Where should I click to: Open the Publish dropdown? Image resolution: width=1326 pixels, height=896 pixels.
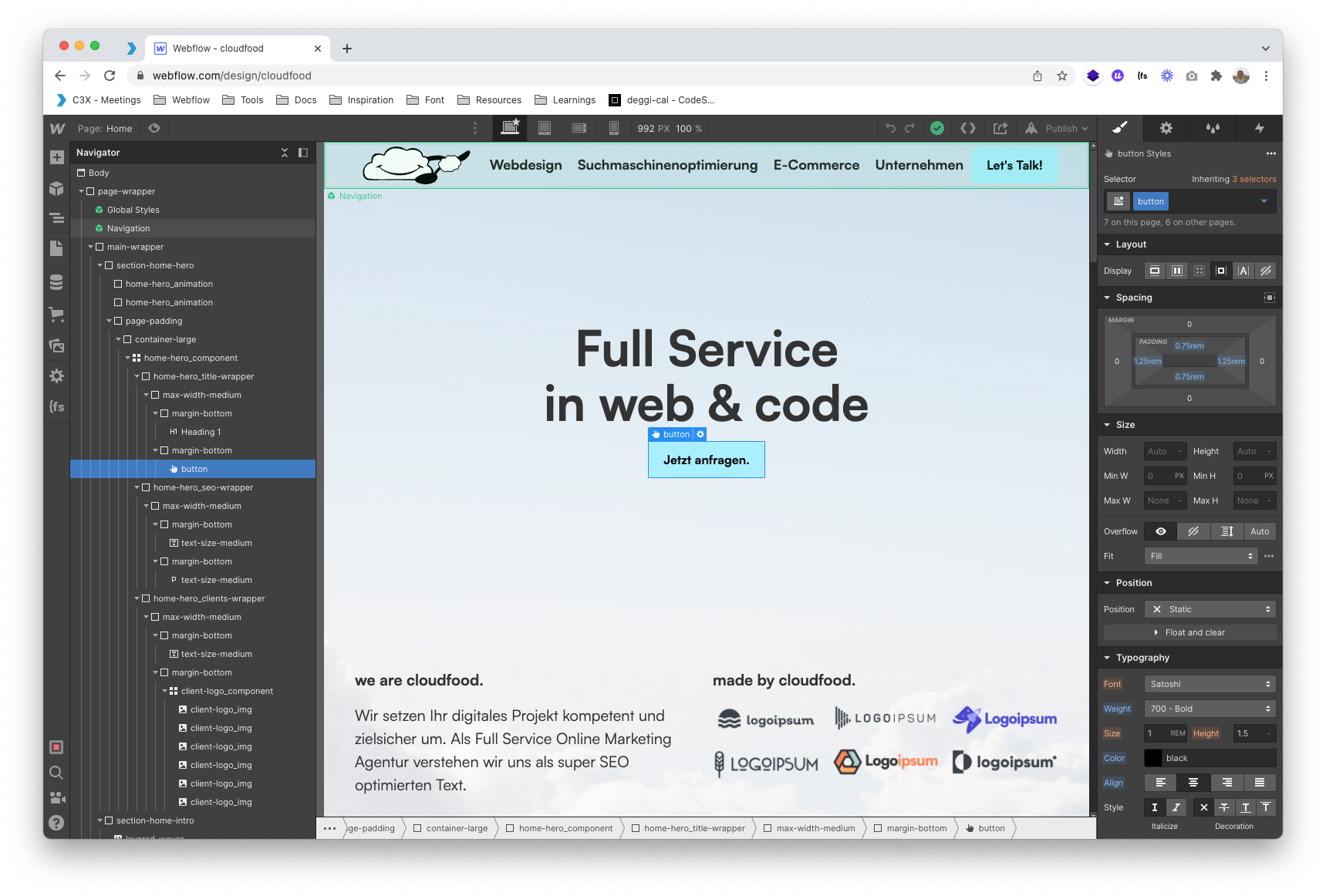coord(1058,128)
